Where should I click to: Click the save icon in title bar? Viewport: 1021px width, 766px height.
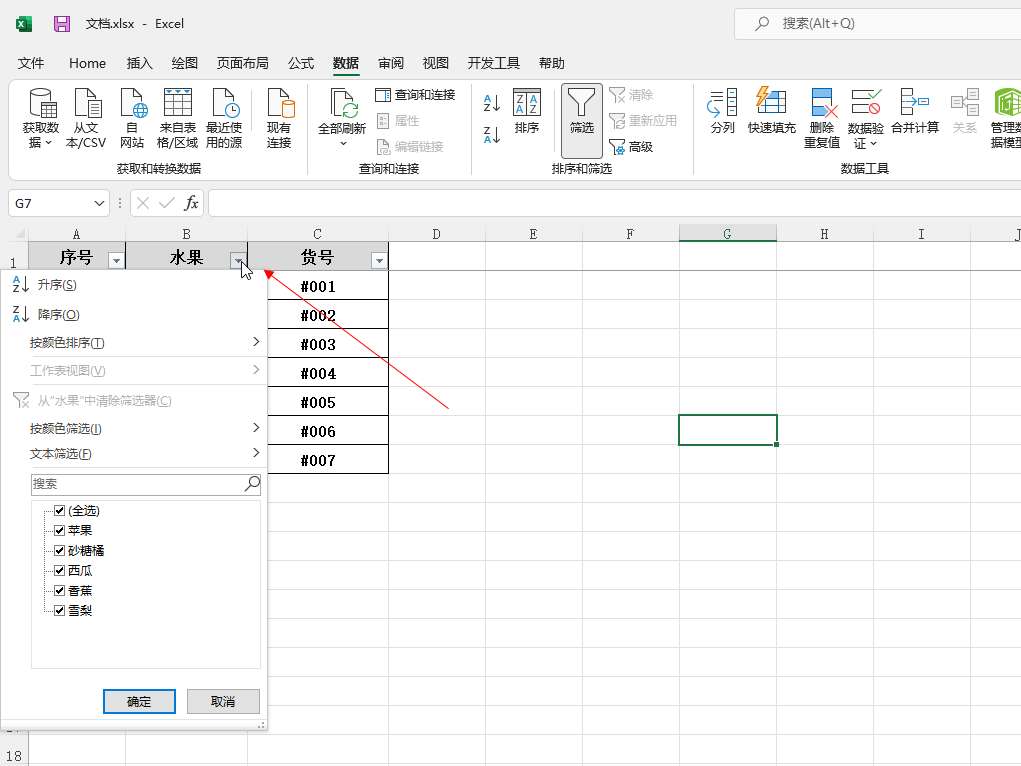pos(62,24)
